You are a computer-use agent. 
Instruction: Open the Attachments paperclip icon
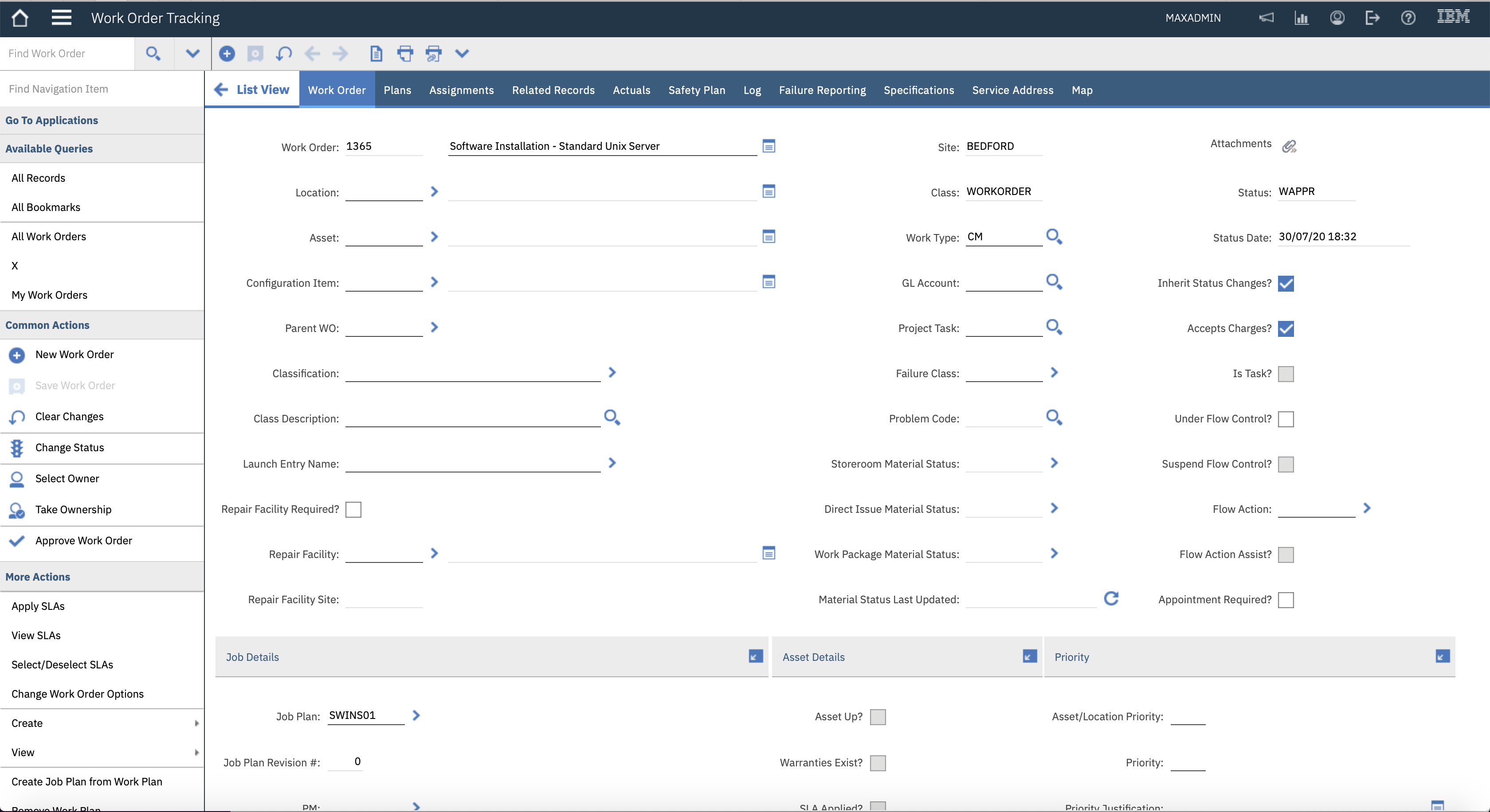(1289, 146)
